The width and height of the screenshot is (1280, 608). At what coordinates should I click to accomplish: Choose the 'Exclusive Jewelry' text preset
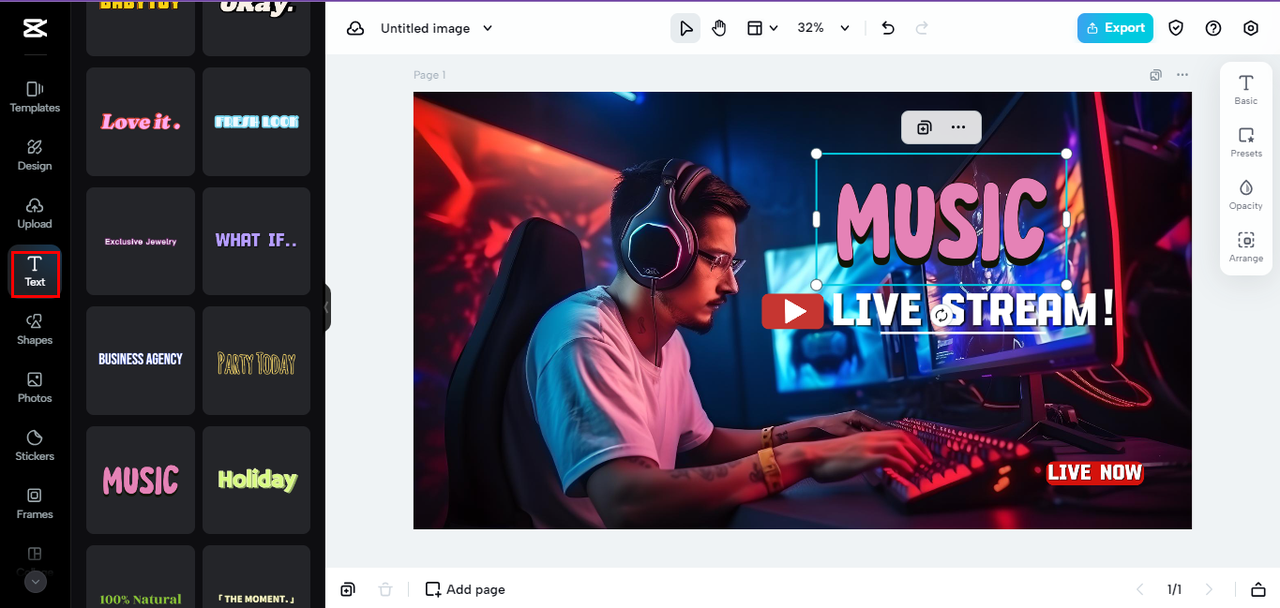pyautogui.click(x=140, y=241)
